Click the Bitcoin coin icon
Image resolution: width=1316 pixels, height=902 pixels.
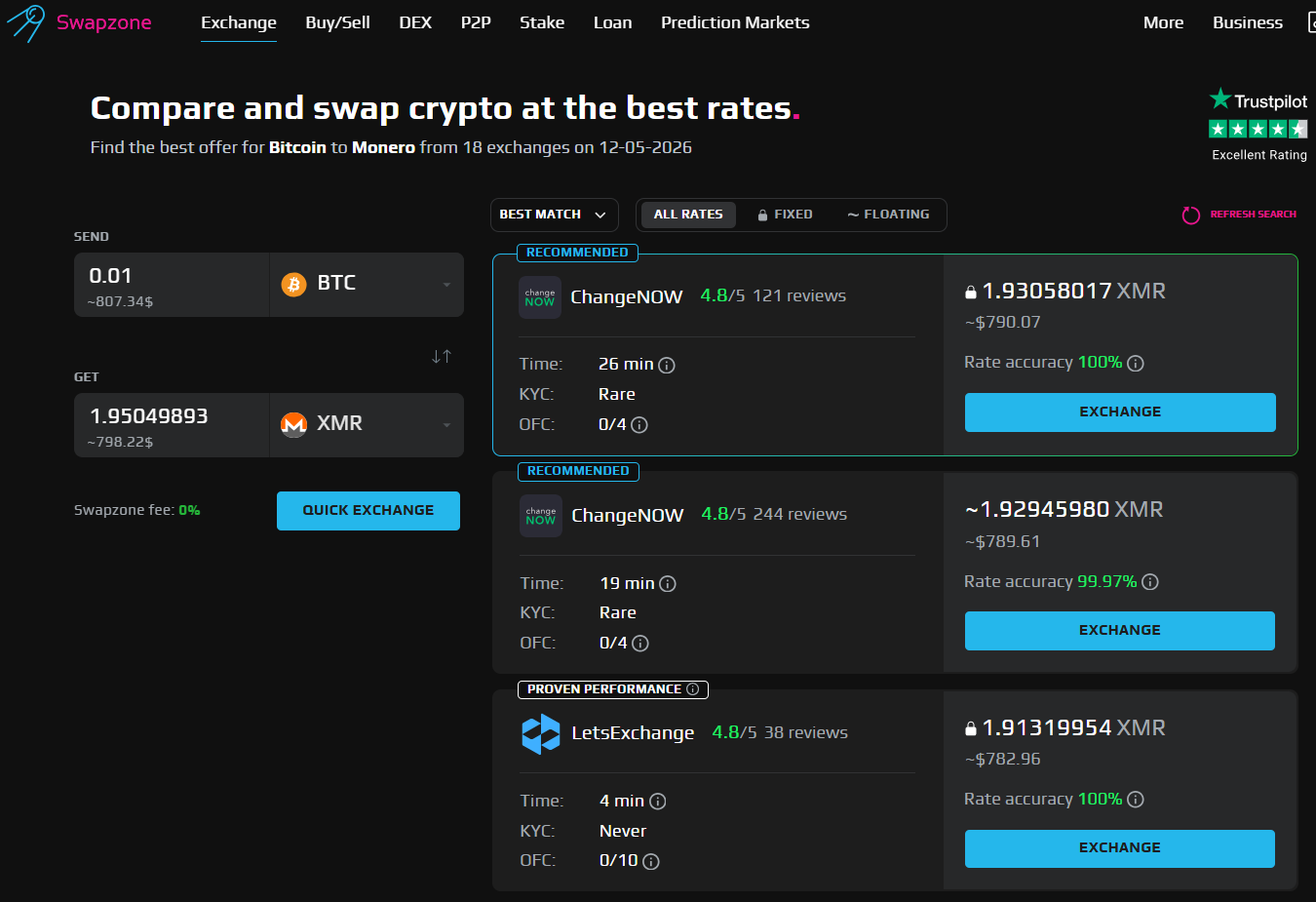click(293, 284)
